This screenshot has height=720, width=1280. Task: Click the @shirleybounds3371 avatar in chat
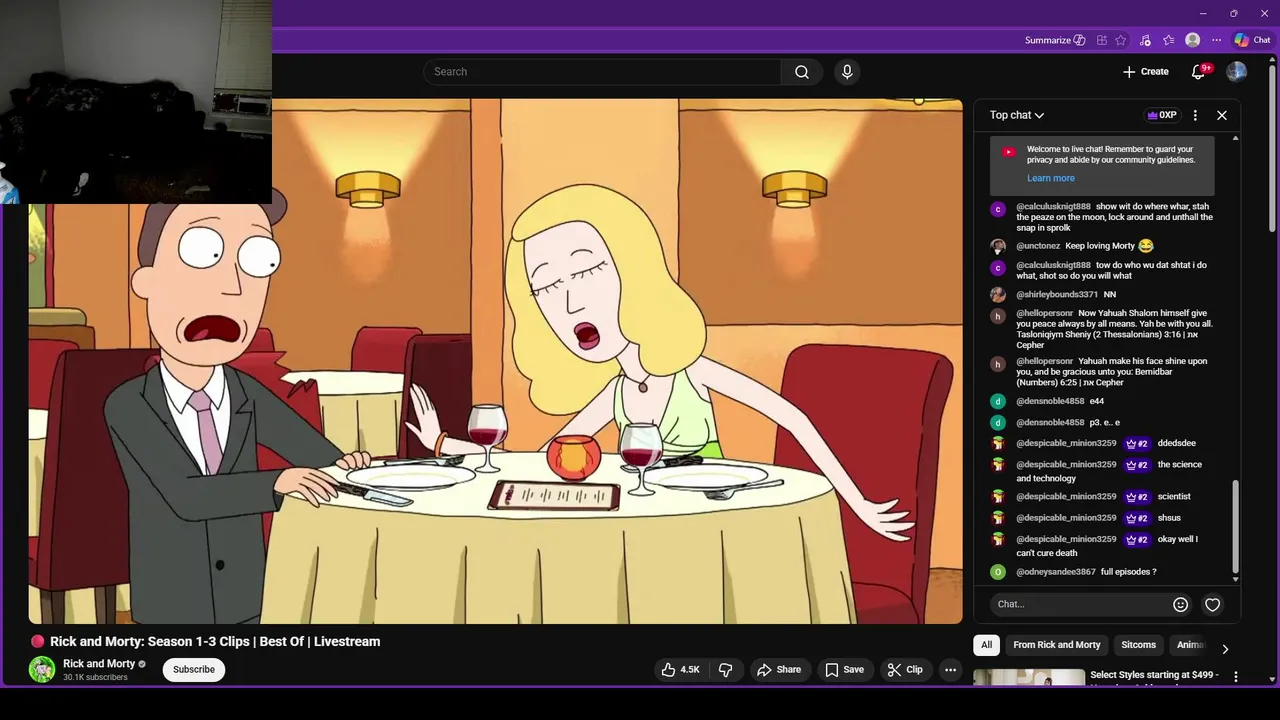point(997,295)
